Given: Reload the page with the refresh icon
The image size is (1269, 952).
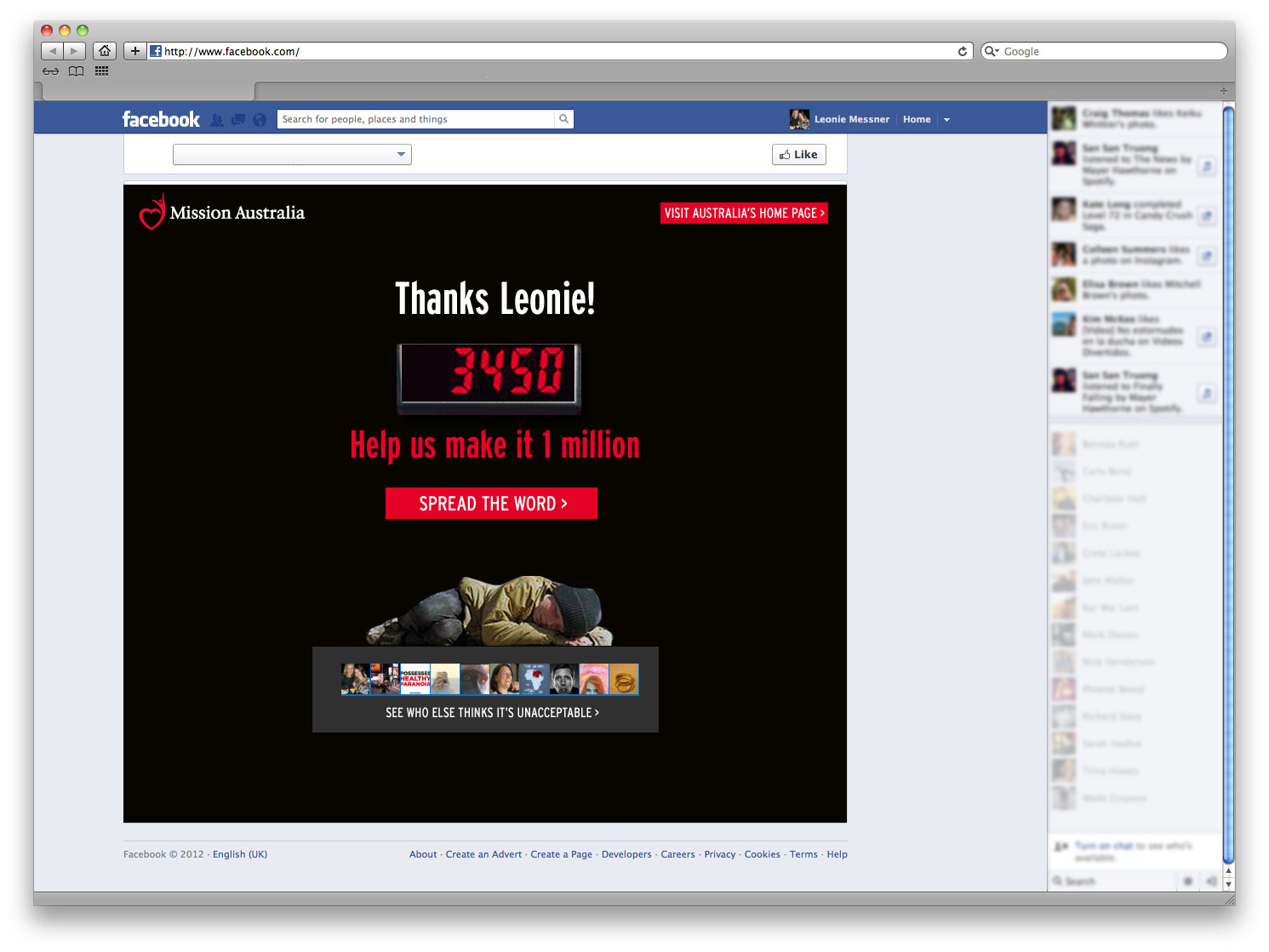Looking at the screenshot, I should pyautogui.click(x=963, y=51).
